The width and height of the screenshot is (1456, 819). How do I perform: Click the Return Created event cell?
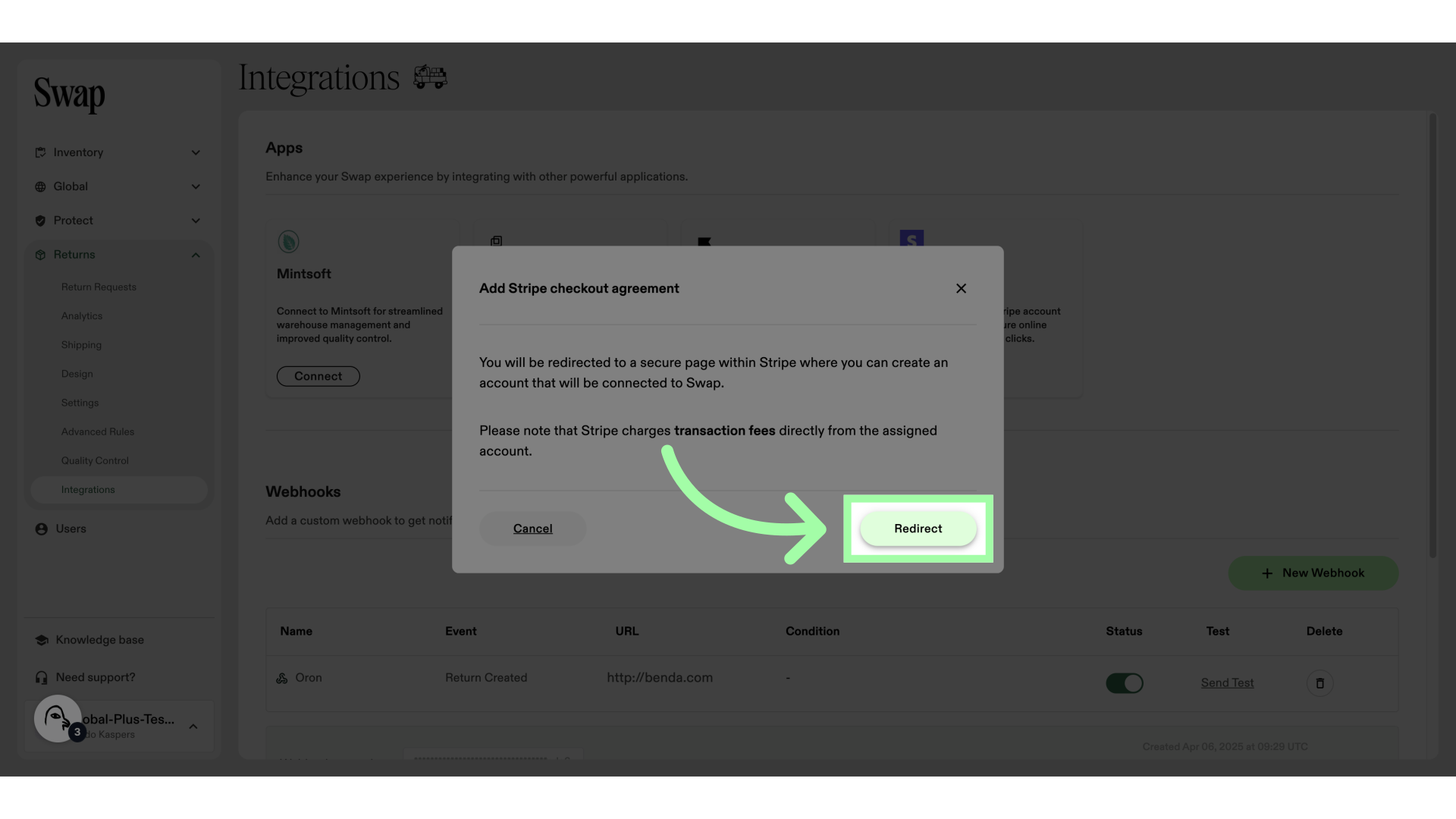point(486,678)
